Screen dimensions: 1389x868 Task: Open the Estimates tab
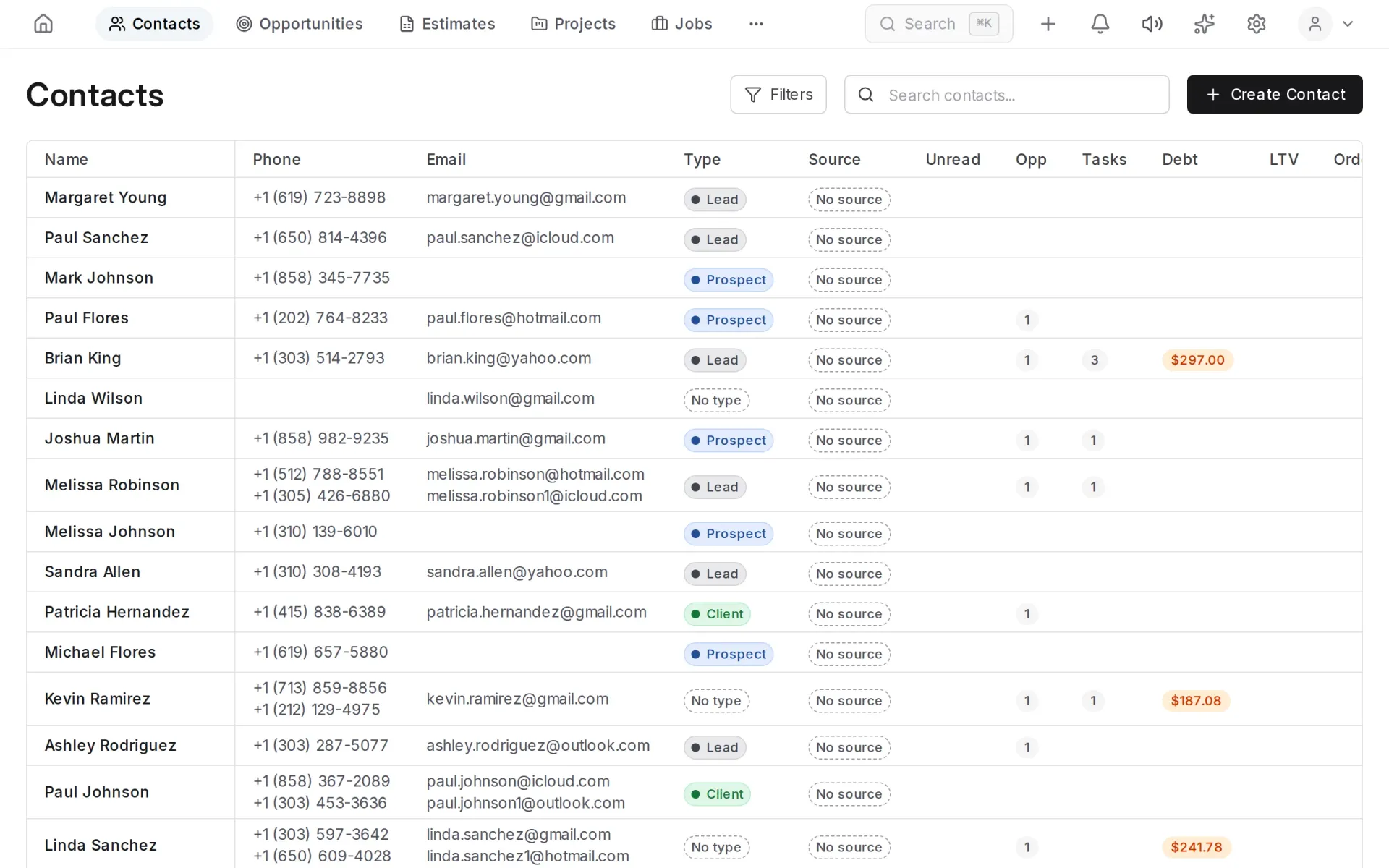447,24
